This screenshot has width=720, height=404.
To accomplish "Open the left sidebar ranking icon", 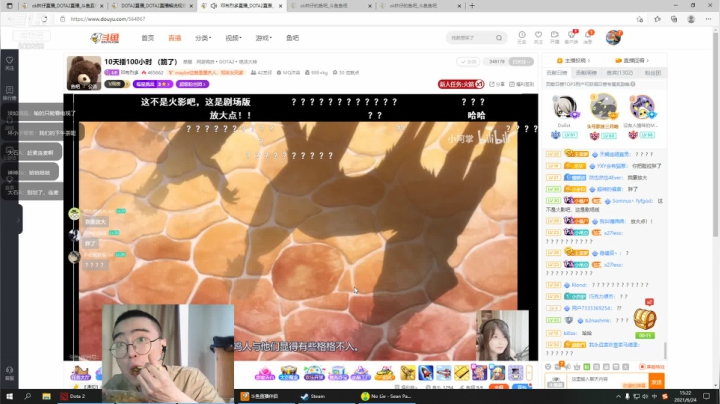I will click(x=9, y=93).
